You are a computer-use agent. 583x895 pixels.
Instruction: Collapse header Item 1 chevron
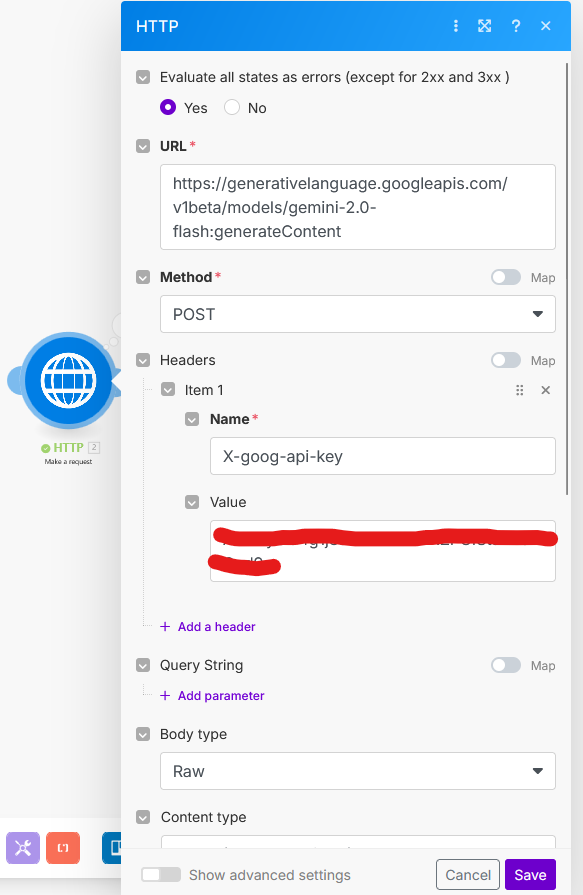[168, 390]
